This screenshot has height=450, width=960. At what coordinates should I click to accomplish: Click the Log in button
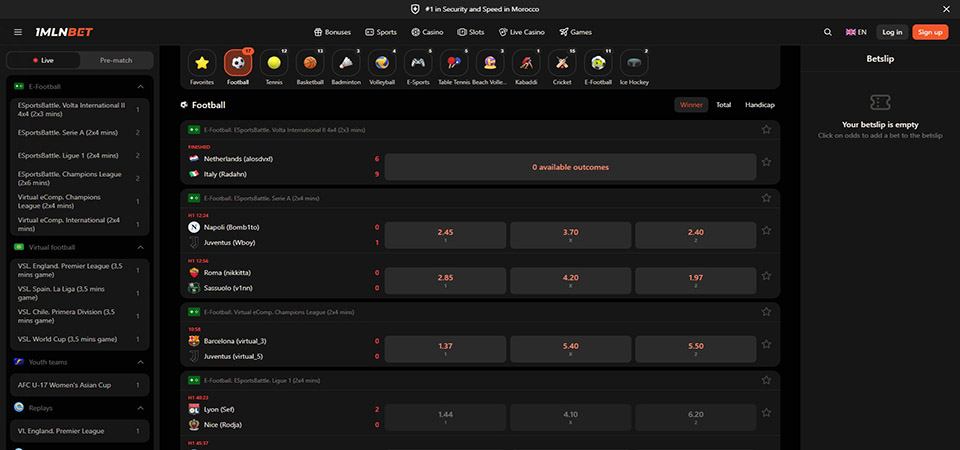click(x=892, y=32)
